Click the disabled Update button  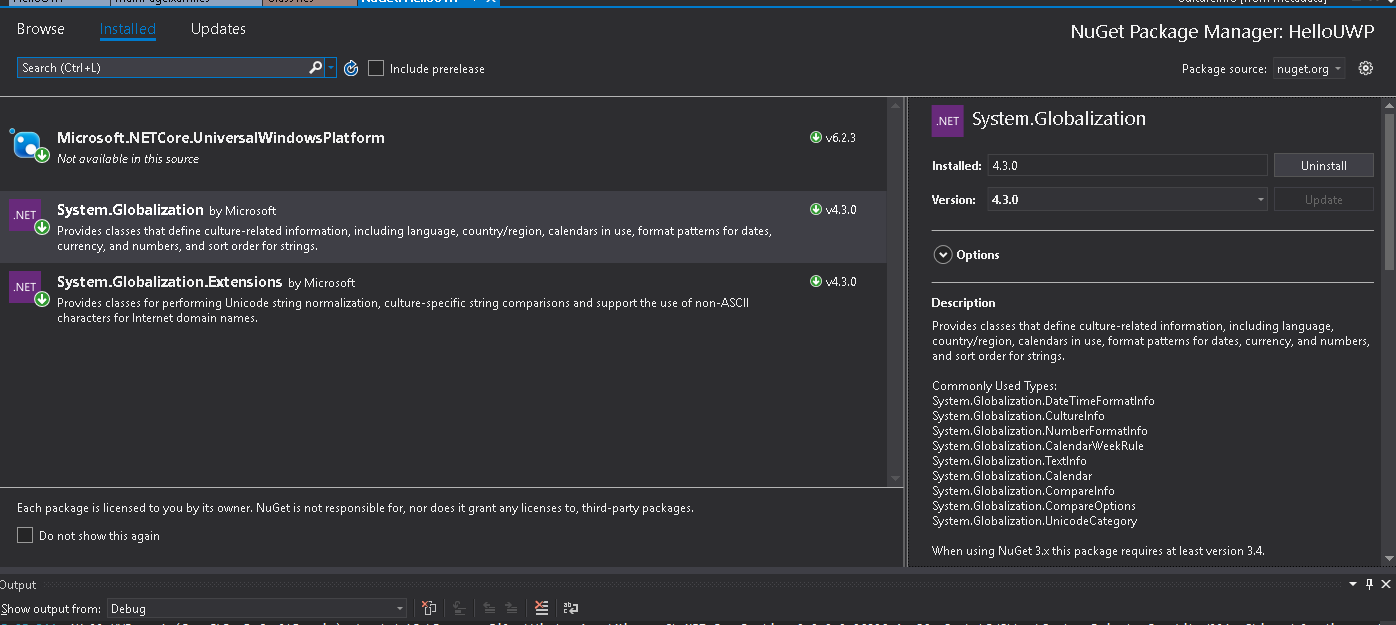tap(1324, 199)
